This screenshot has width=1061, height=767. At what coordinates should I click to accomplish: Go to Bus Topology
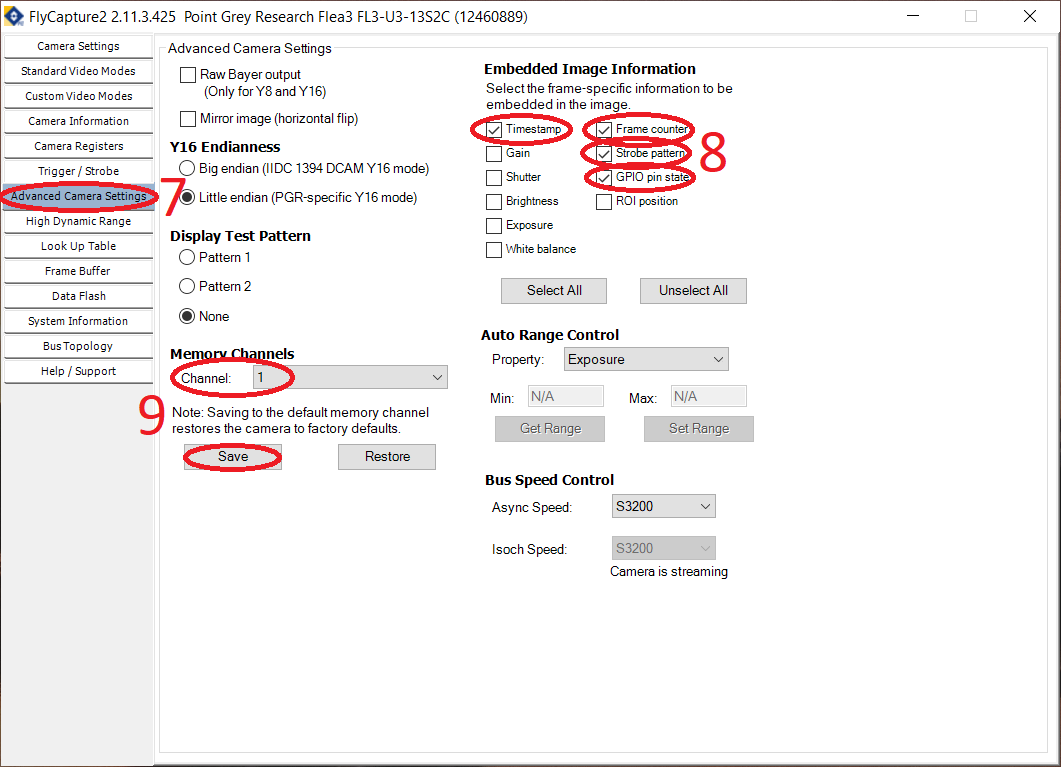click(78, 345)
